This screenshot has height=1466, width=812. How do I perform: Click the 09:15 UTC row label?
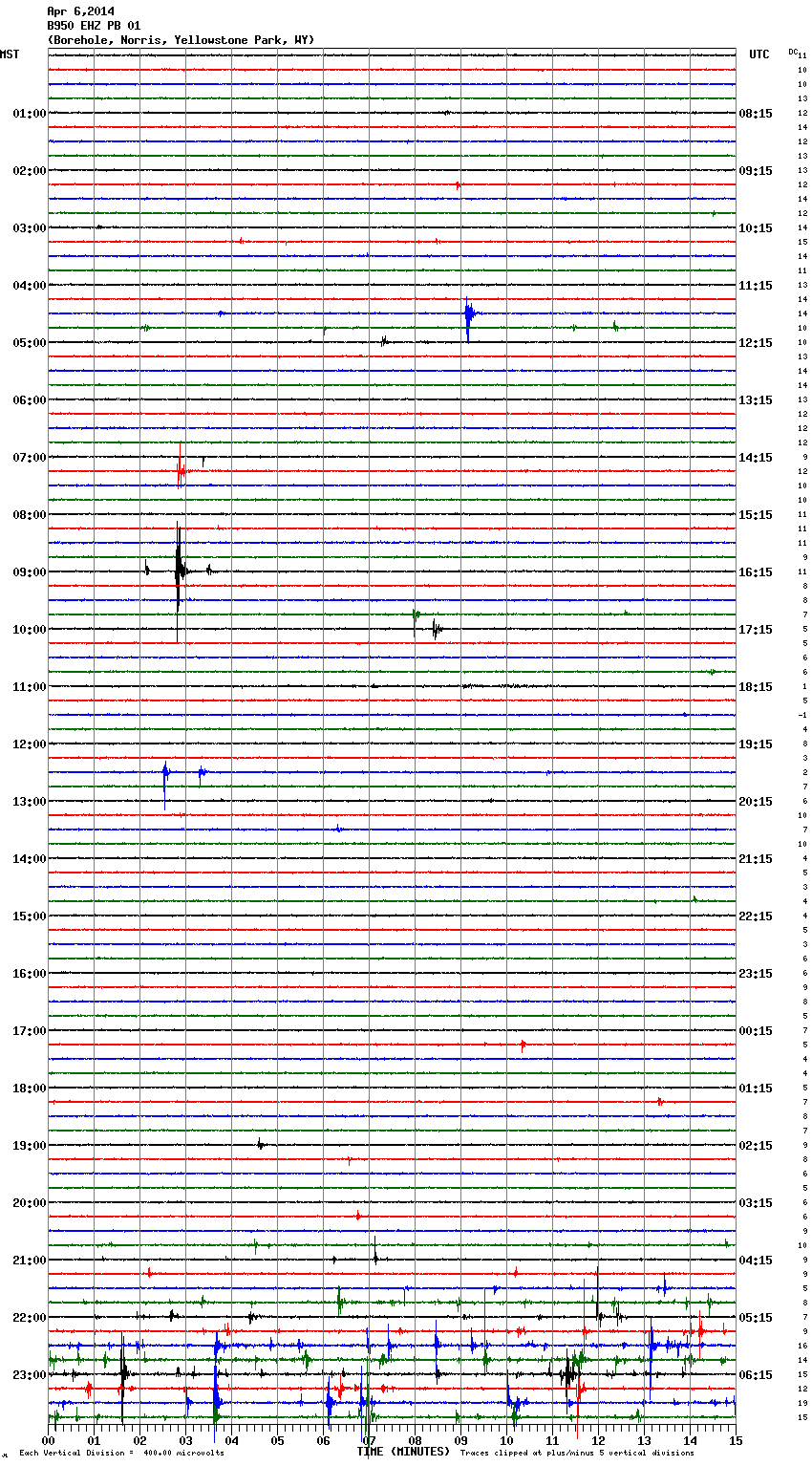756,171
